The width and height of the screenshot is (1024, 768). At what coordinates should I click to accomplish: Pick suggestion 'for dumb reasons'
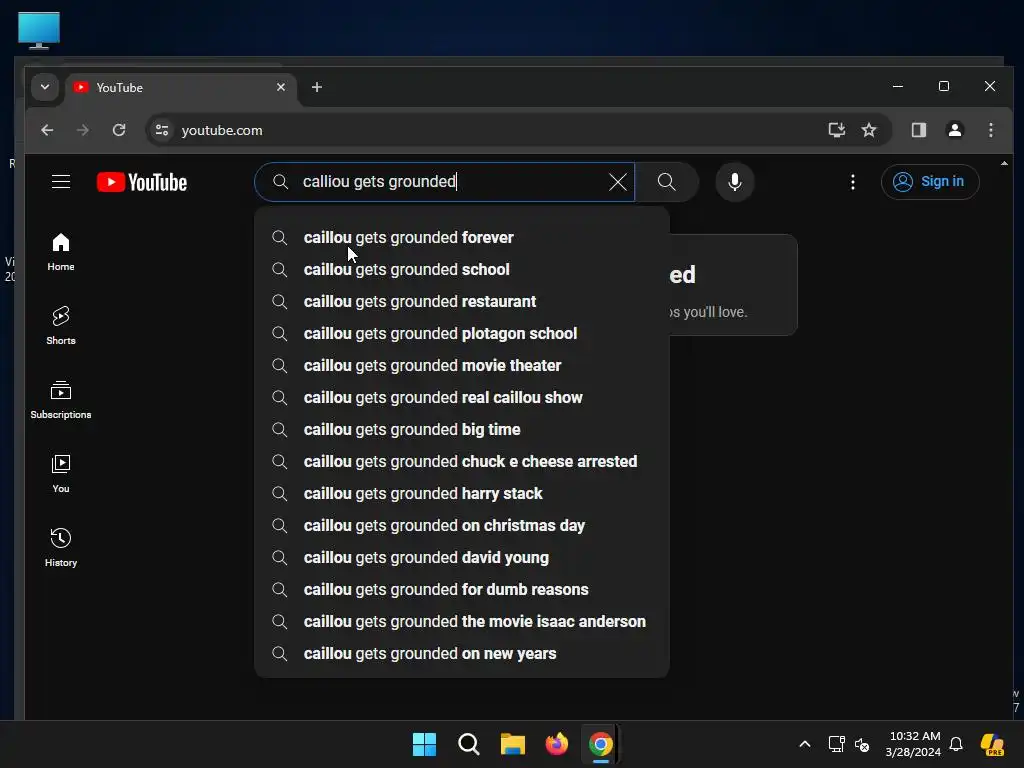pos(462,590)
